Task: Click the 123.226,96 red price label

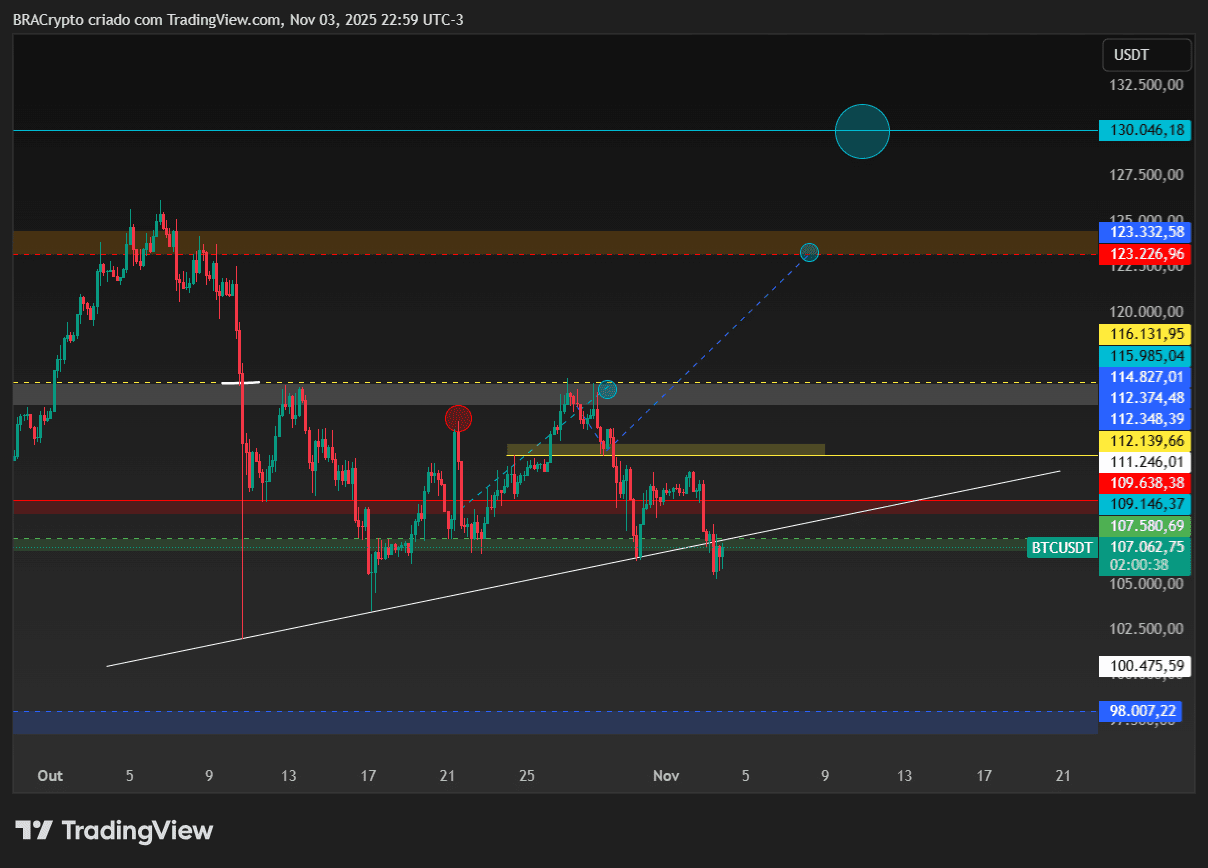Action: point(1145,254)
